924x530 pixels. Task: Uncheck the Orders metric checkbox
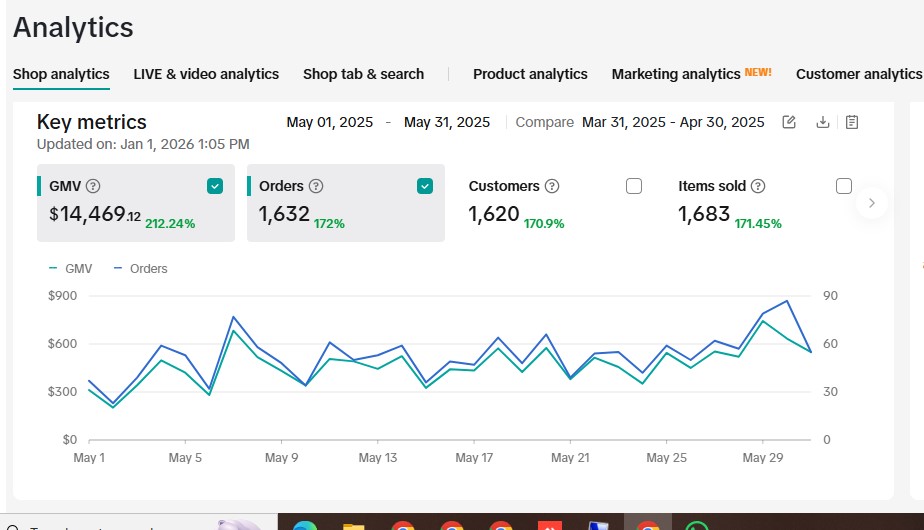(x=425, y=186)
